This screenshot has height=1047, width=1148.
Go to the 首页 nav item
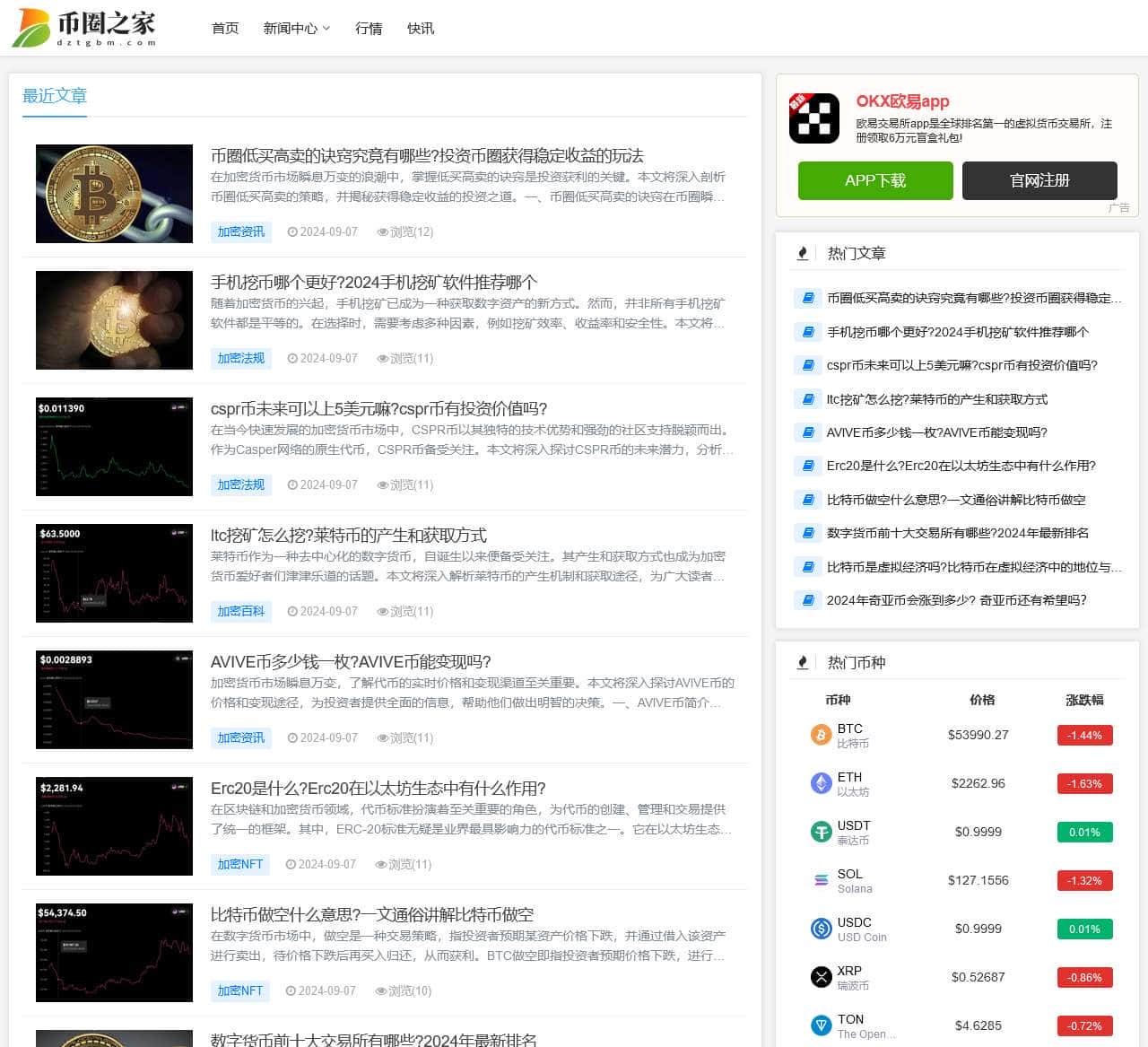[x=225, y=29]
